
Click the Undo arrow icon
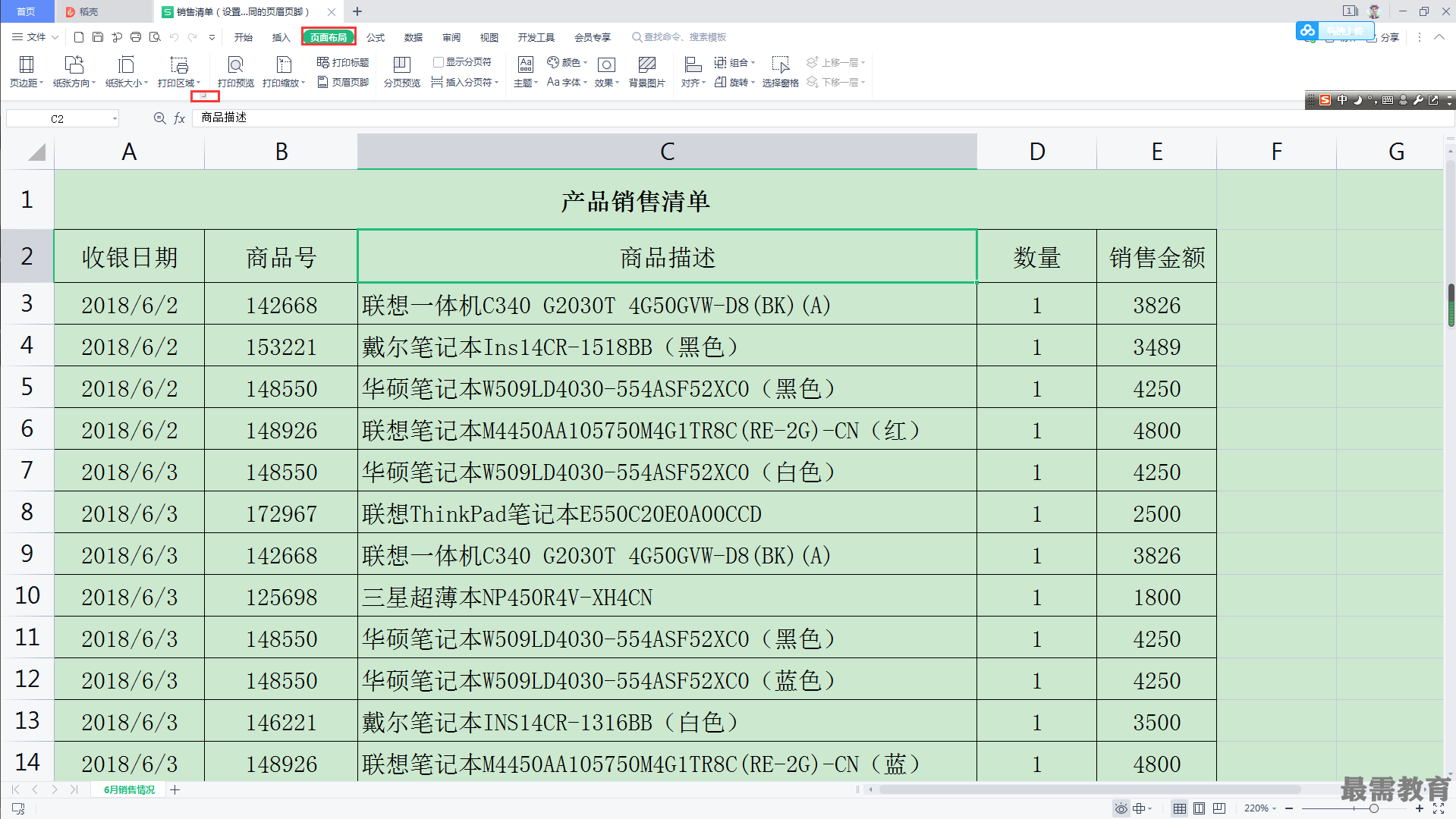tap(175, 37)
